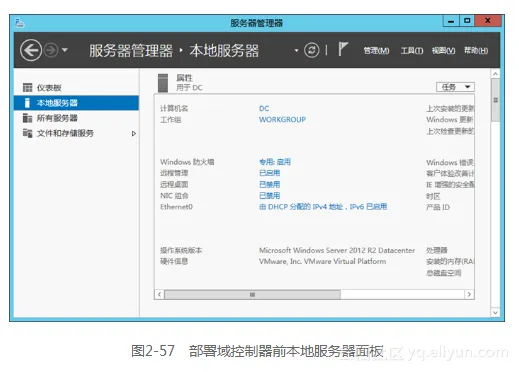The width and height of the screenshot is (519, 372).
Task: Open the notifications flag
Action: click(x=343, y=49)
